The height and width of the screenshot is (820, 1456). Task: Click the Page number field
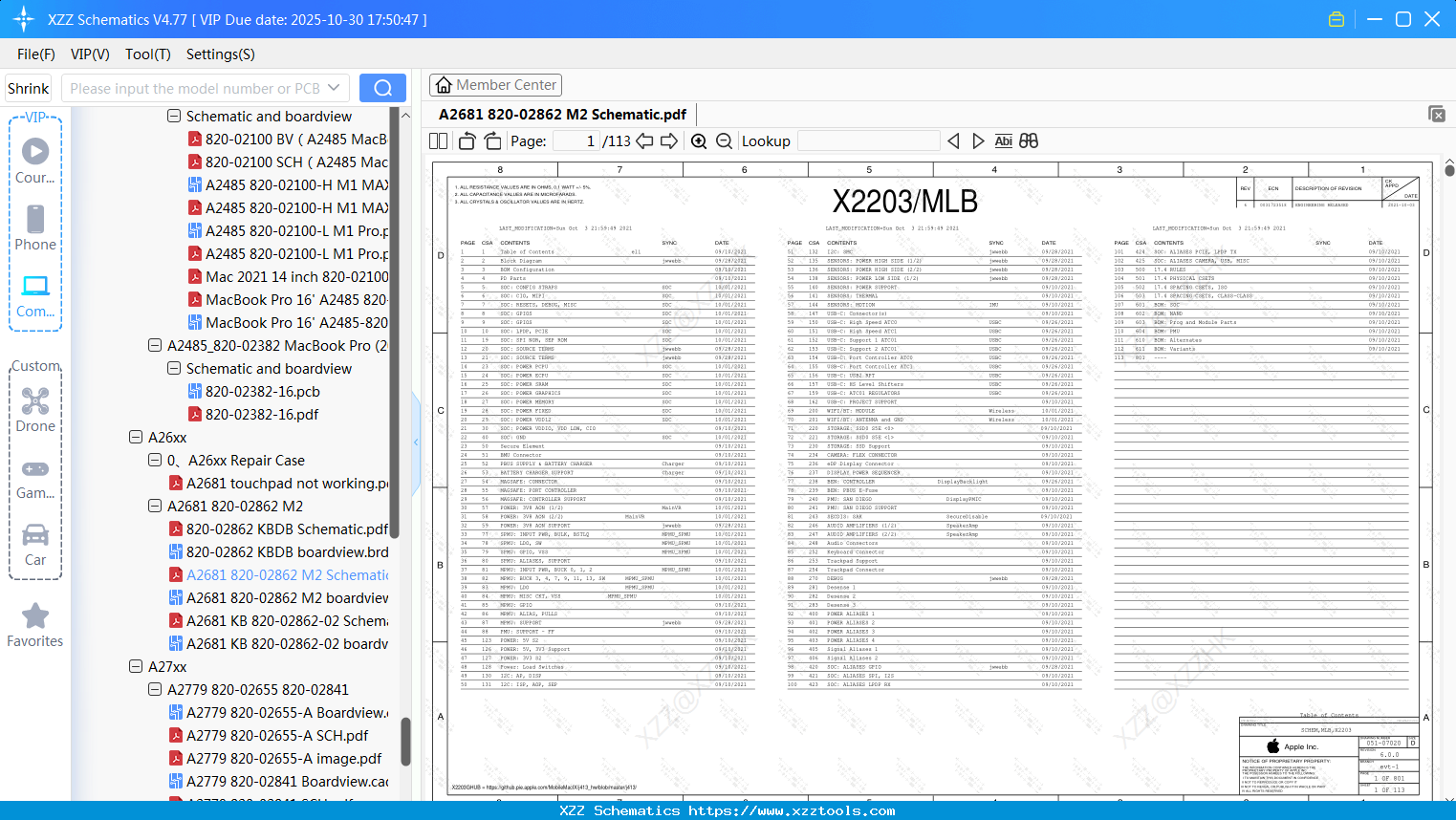point(575,140)
